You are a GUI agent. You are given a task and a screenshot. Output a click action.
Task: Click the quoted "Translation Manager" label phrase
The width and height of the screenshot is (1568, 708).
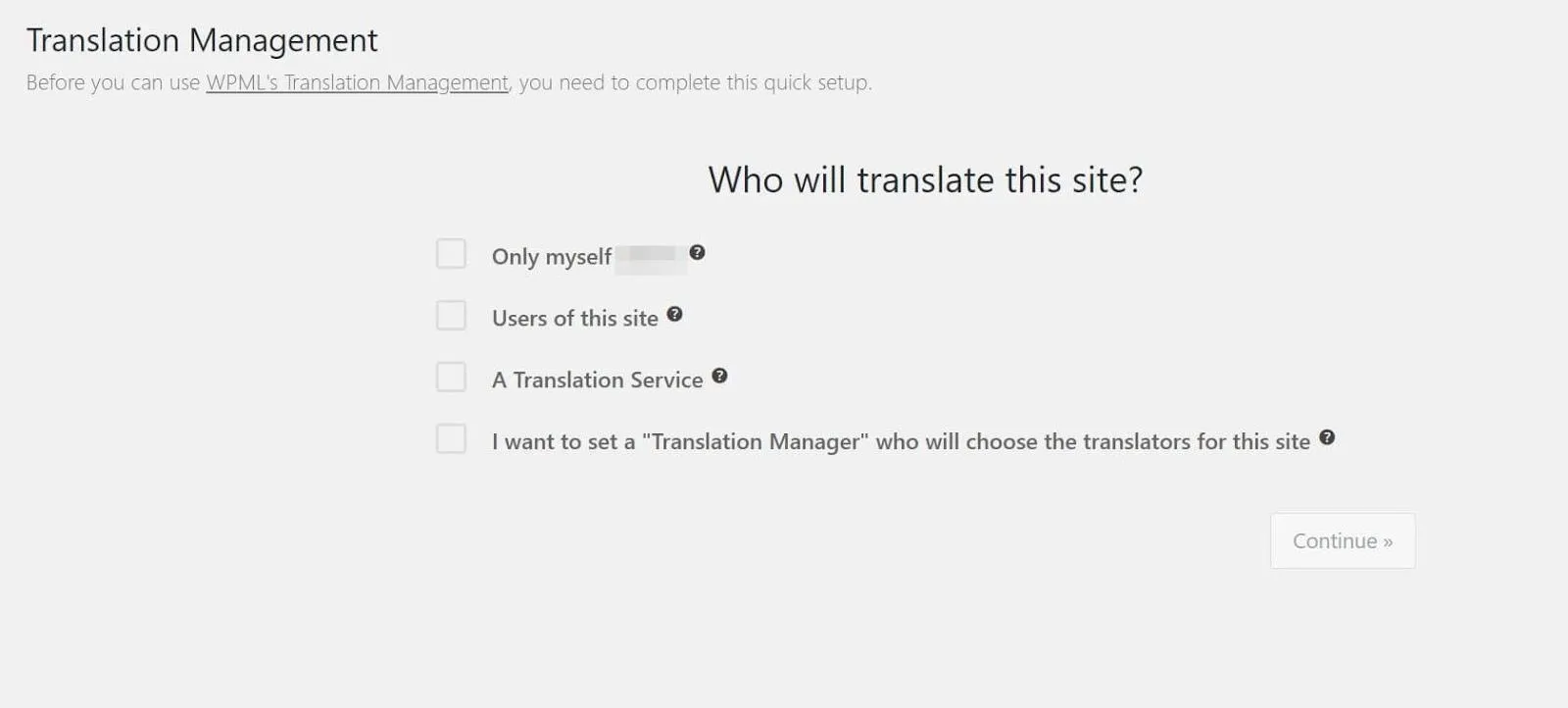[x=755, y=442]
